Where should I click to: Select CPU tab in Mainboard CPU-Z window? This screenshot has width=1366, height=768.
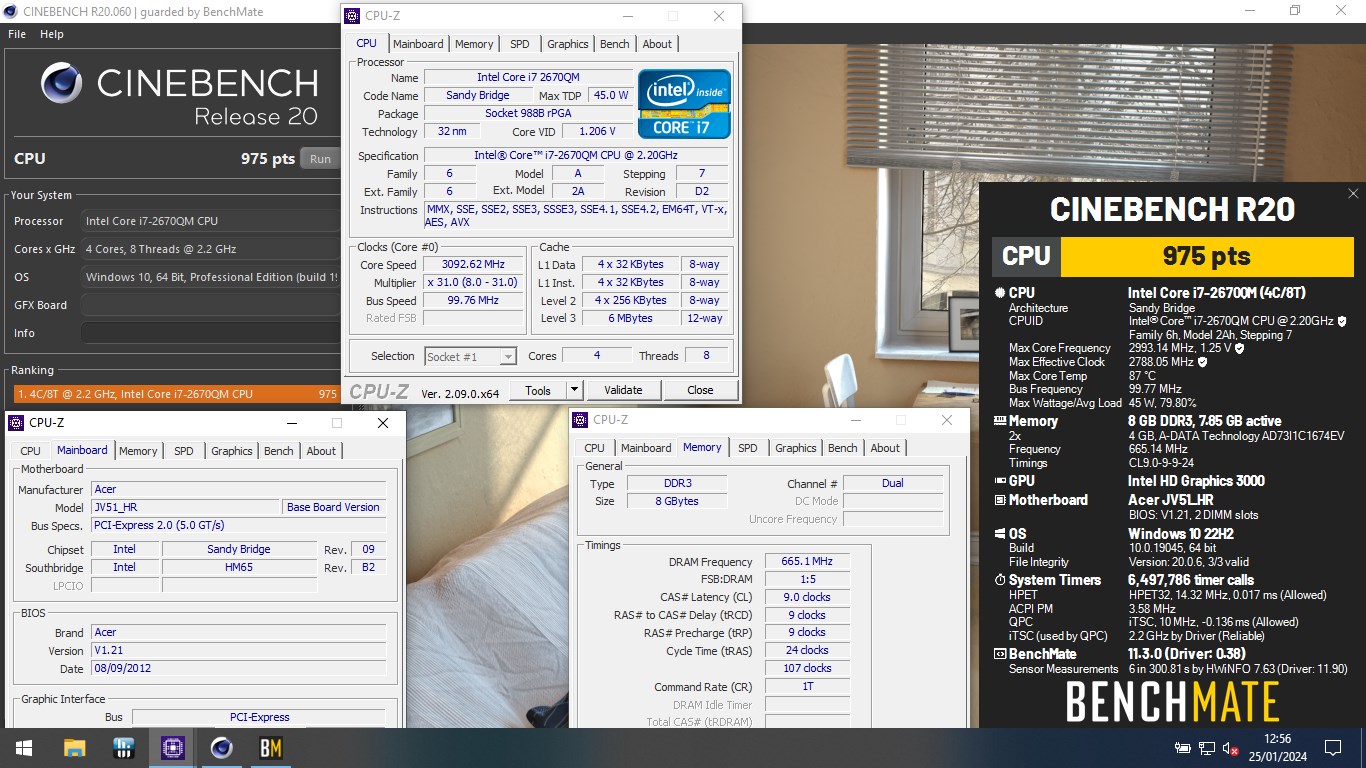[31, 451]
